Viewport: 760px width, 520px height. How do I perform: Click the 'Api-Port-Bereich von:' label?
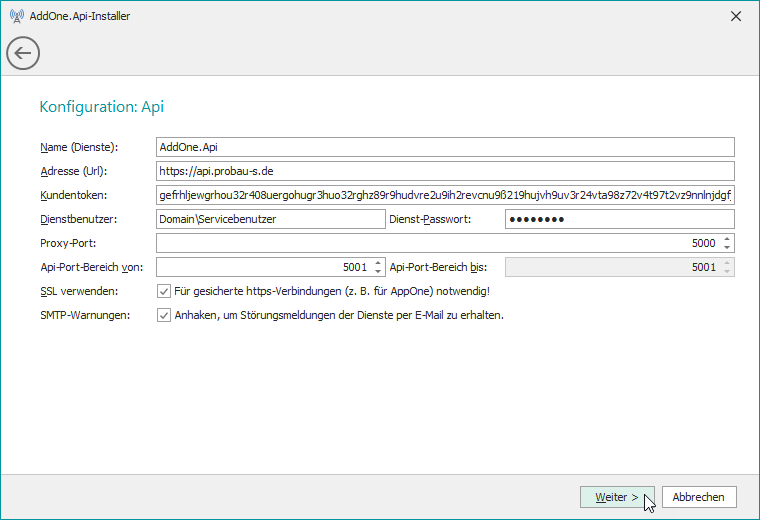pos(92,267)
